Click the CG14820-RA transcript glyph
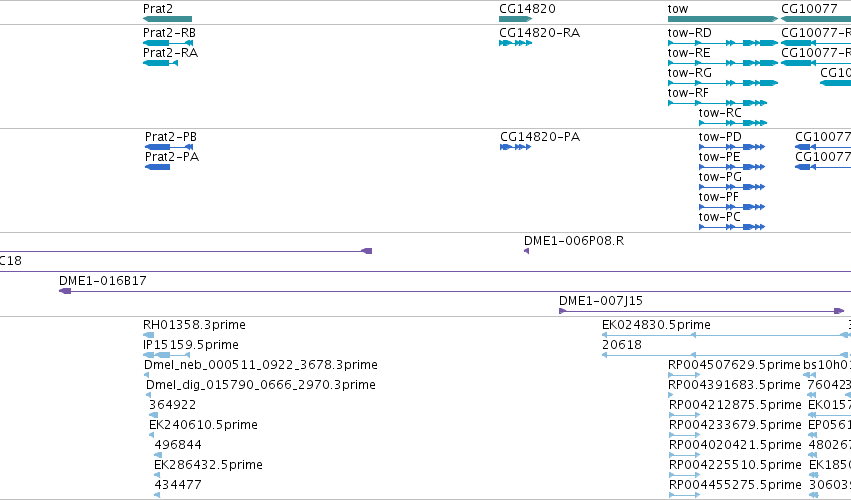Screen dimensions: 851x500 pos(516,43)
